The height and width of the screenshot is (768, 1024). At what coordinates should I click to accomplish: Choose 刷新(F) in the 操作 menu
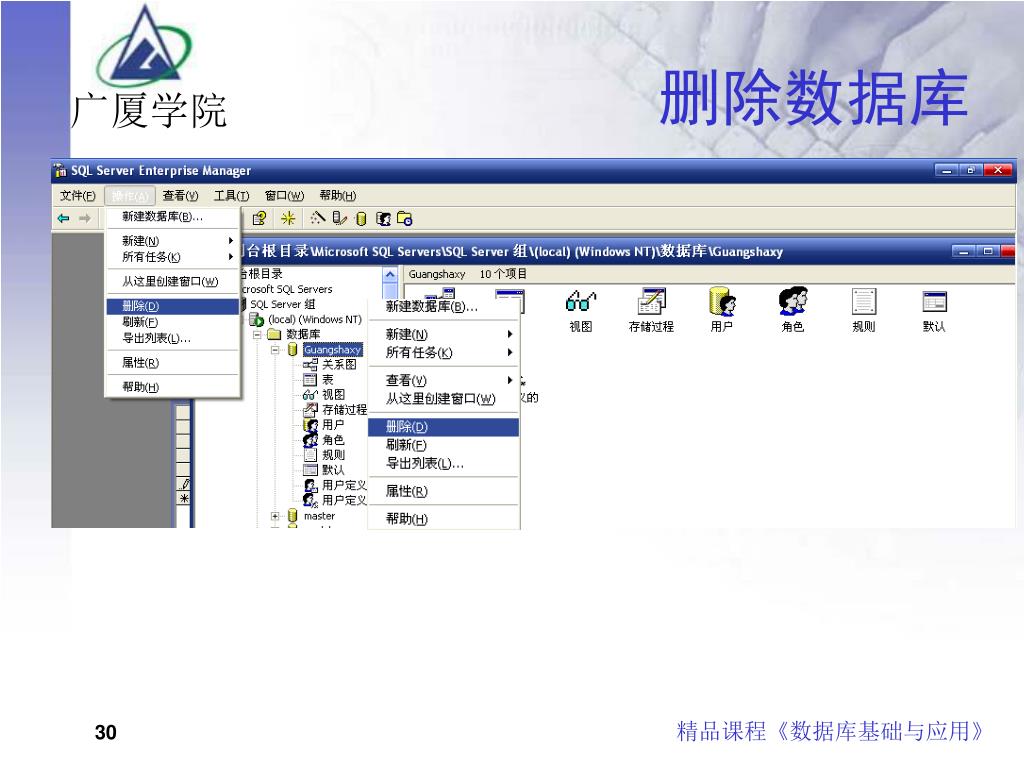pos(172,322)
